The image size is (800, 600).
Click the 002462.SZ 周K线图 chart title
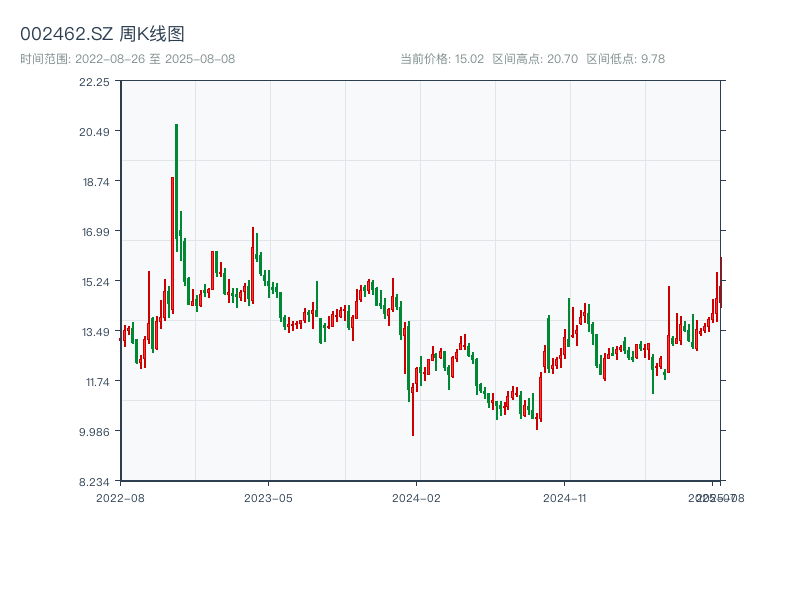coord(102,34)
